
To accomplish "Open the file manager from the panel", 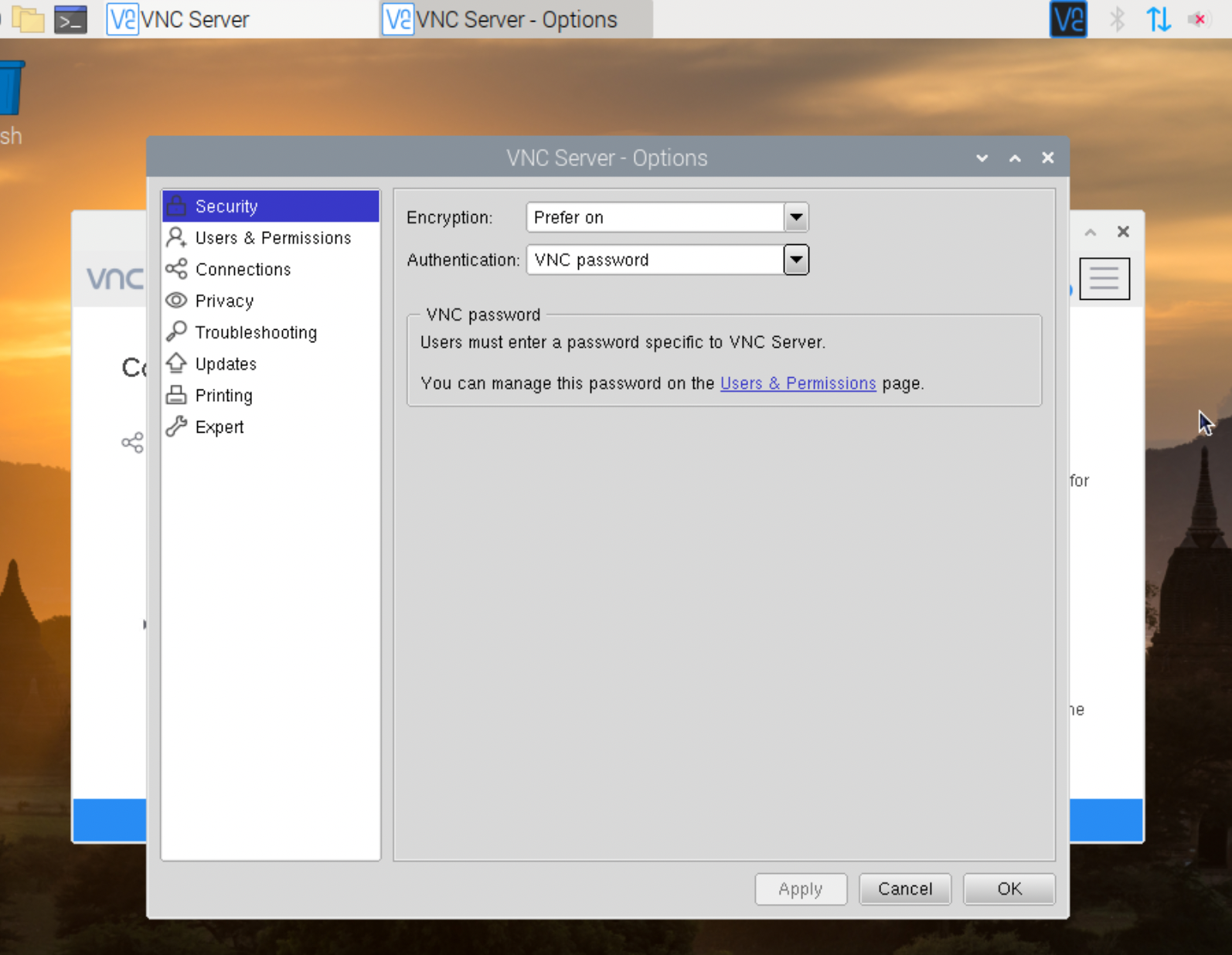I will [28, 19].
